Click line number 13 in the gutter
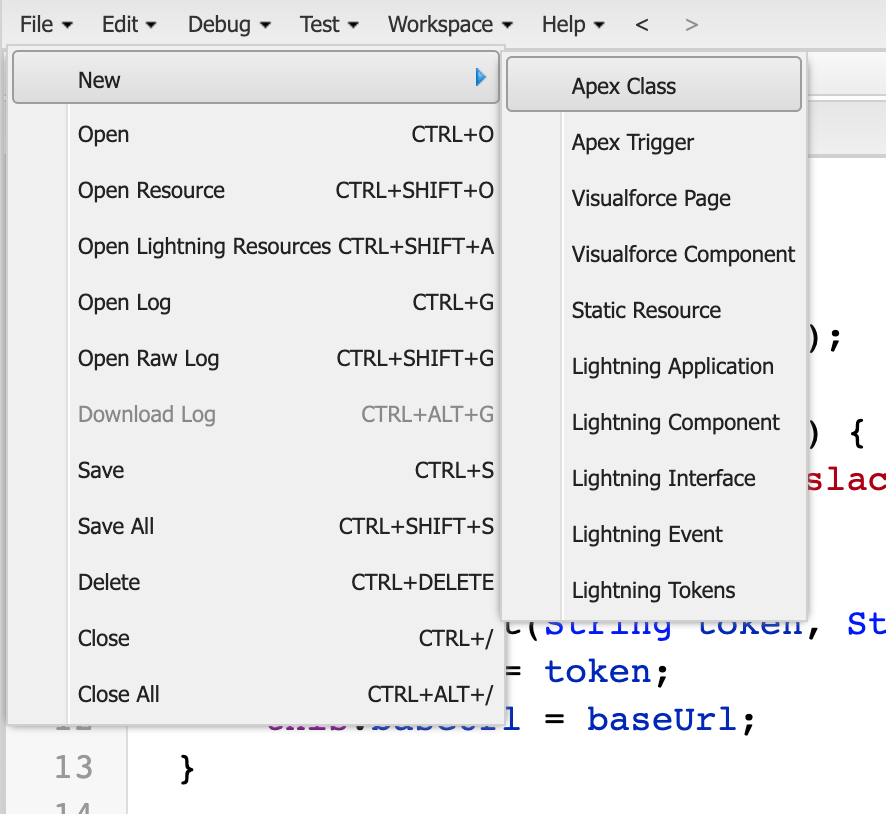Screen dimensions: 886x814 coord(73,767)
